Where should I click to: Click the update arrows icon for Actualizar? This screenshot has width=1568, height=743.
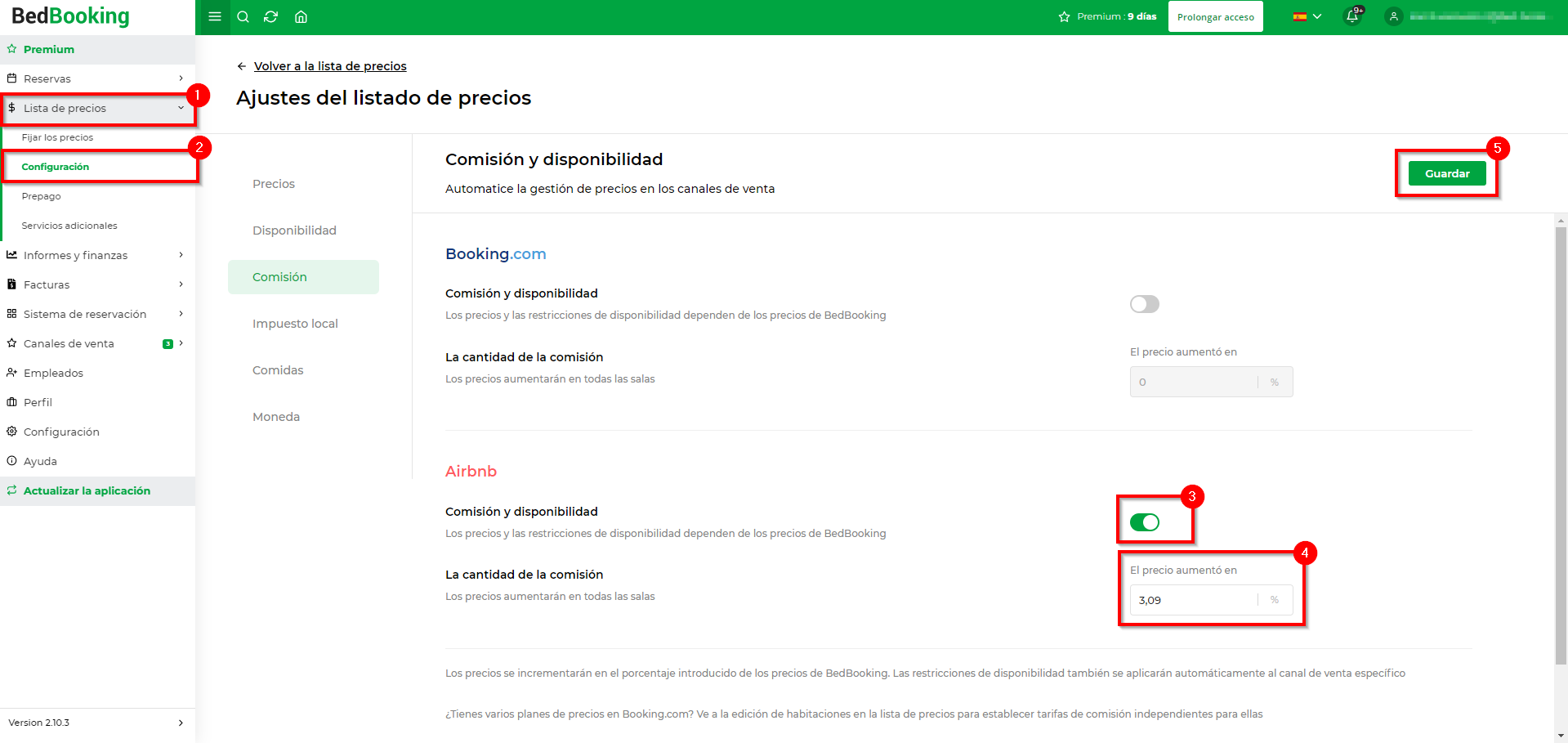pos(11,490)
